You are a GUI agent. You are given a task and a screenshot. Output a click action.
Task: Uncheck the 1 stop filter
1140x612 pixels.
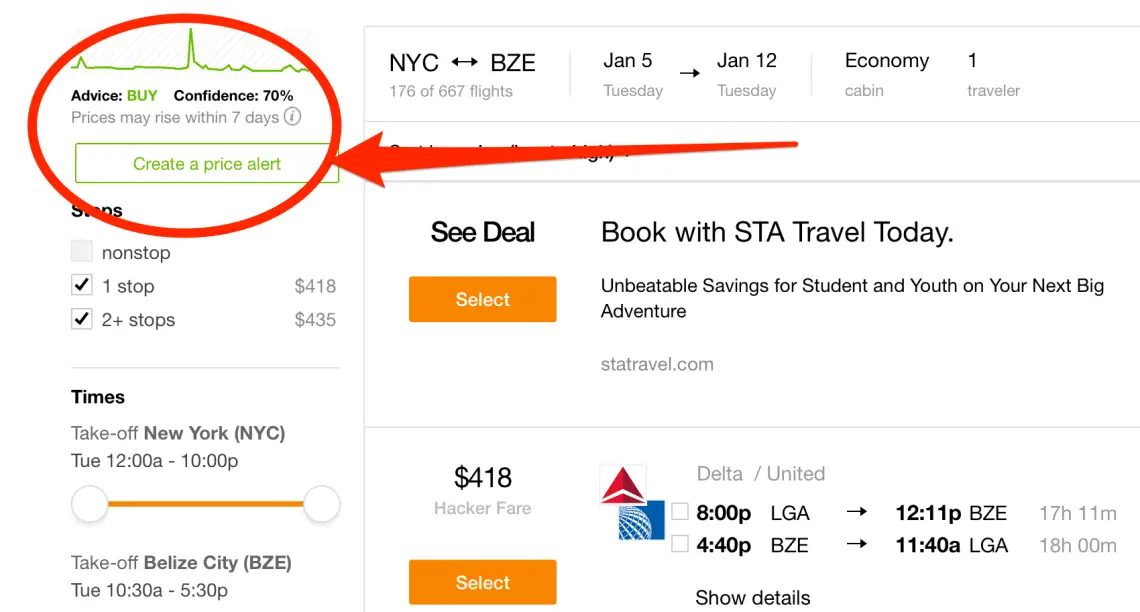tap(81, 285)
